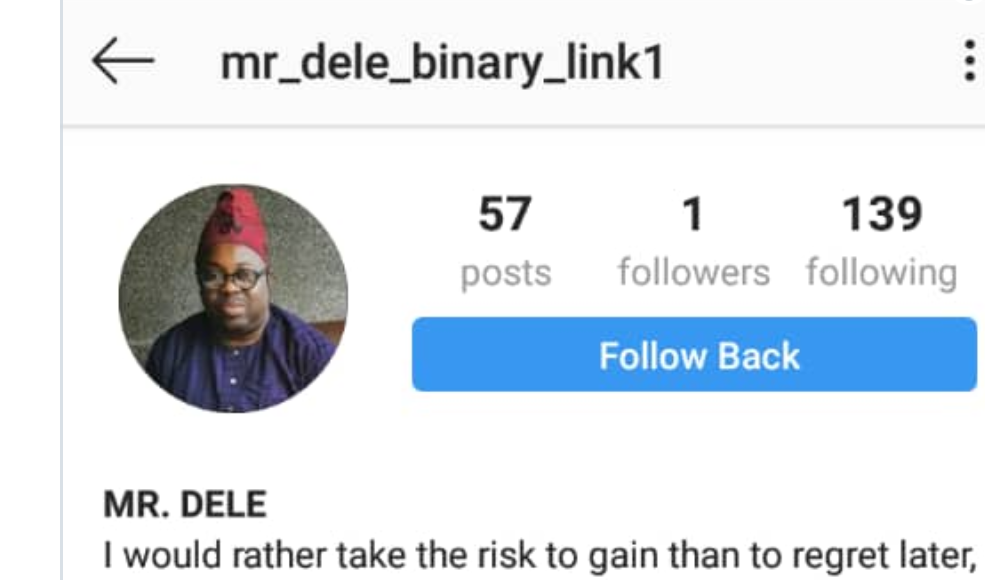Open the posts count showing 57

[x=505, y=214]
